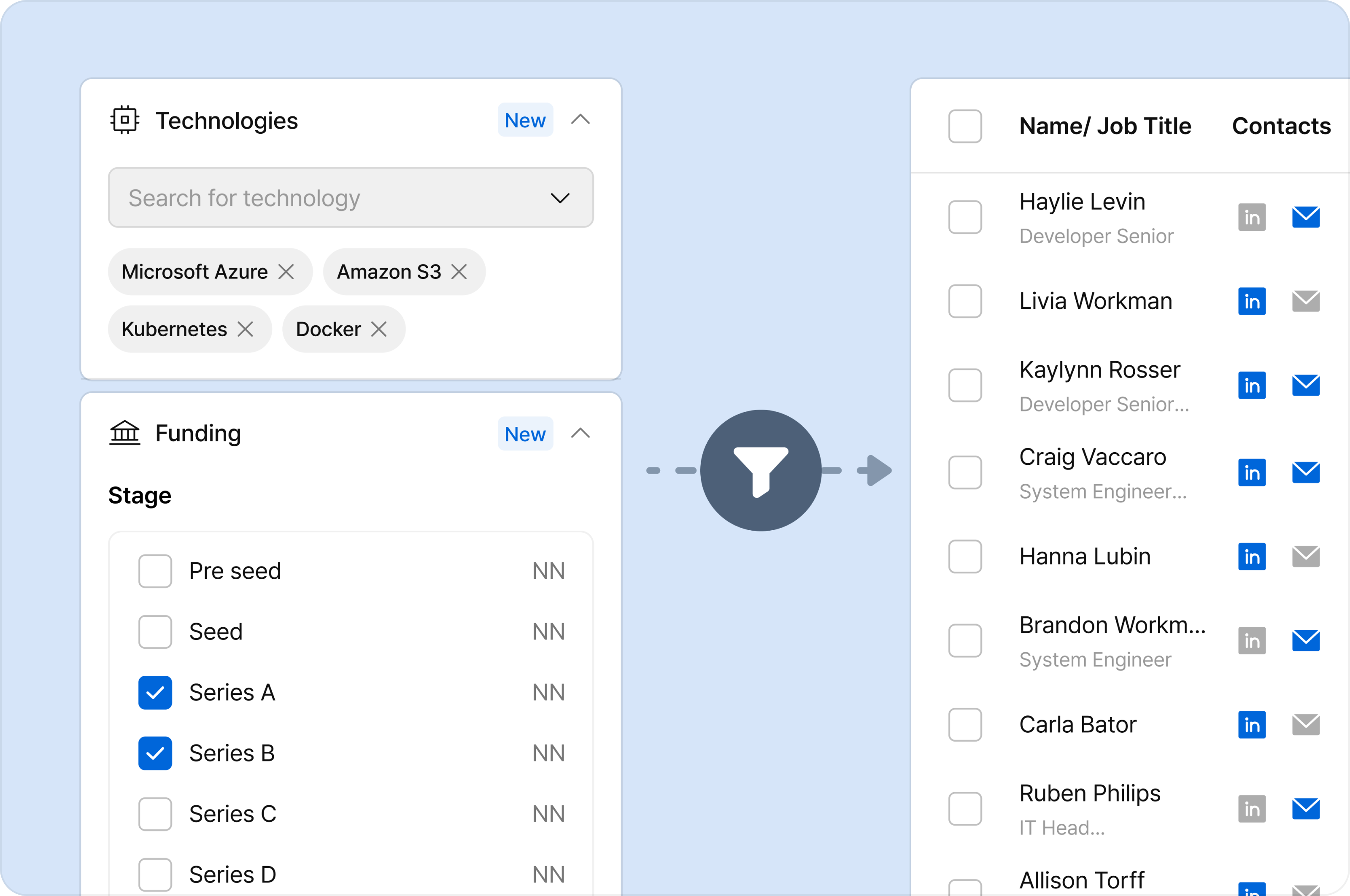Open Haylie Levin's LinkedIn icon
This screenshot has height=896, width=1350.
(x=1252, y=217)
